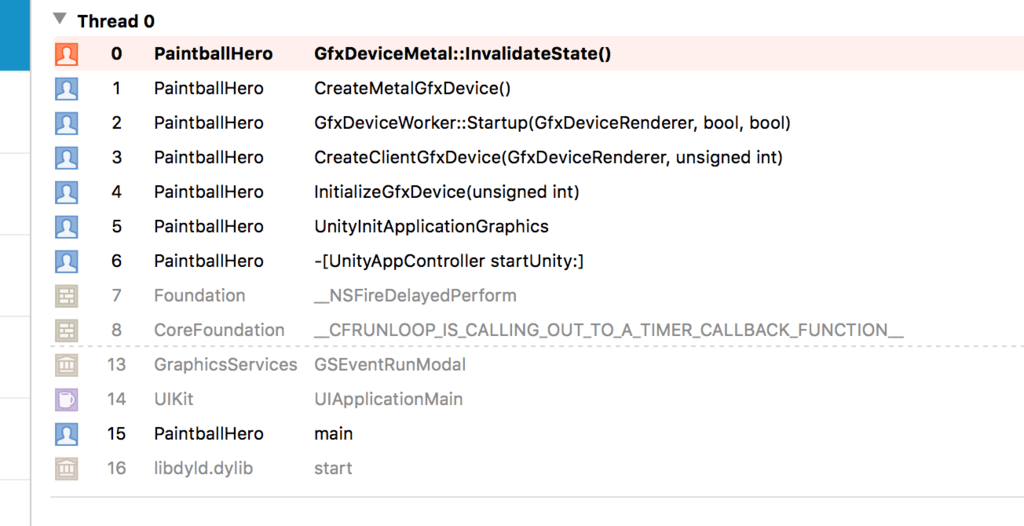Click the Thread 0 heading
The height and width of the screenshot is (526, 1024).
(x=116, y=22)
